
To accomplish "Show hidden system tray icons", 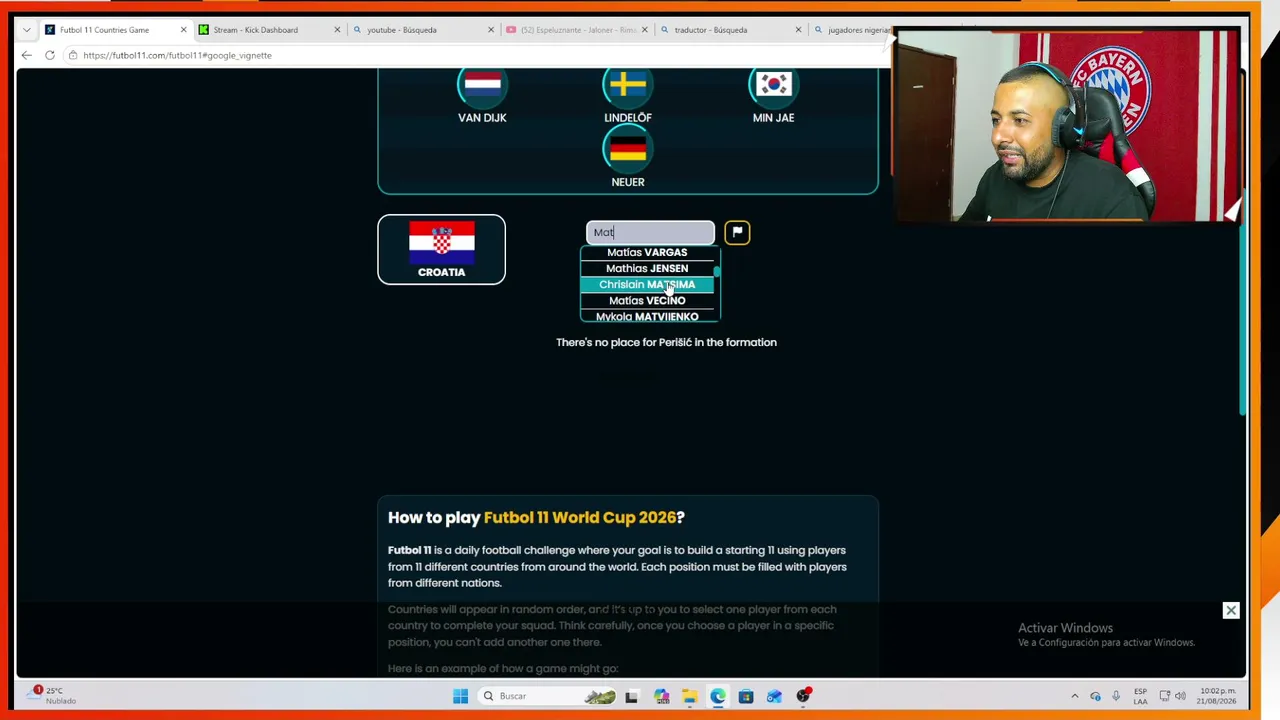I will coord(1075,696).
